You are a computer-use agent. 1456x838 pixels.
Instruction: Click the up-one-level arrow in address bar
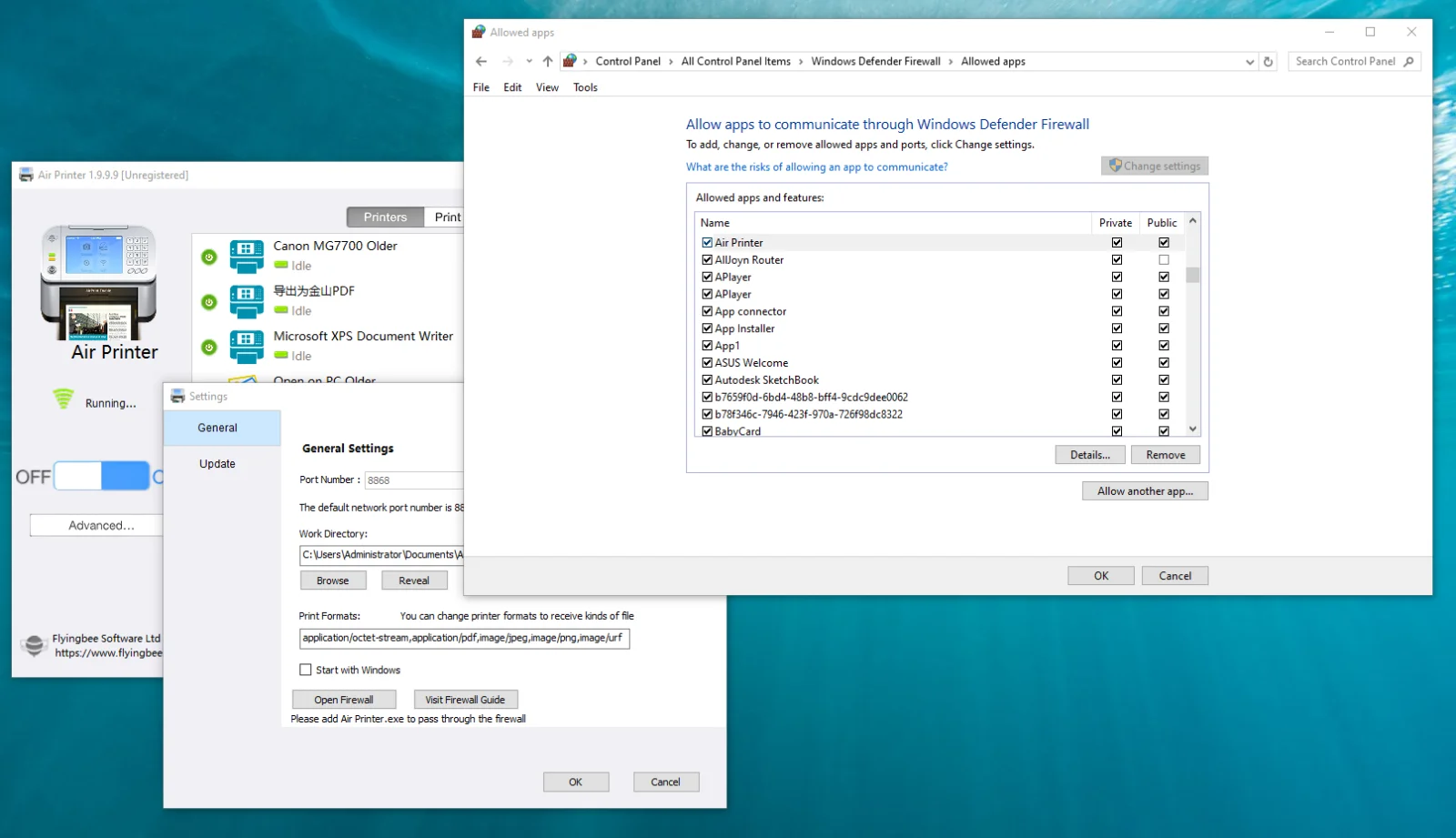point(547,62)
